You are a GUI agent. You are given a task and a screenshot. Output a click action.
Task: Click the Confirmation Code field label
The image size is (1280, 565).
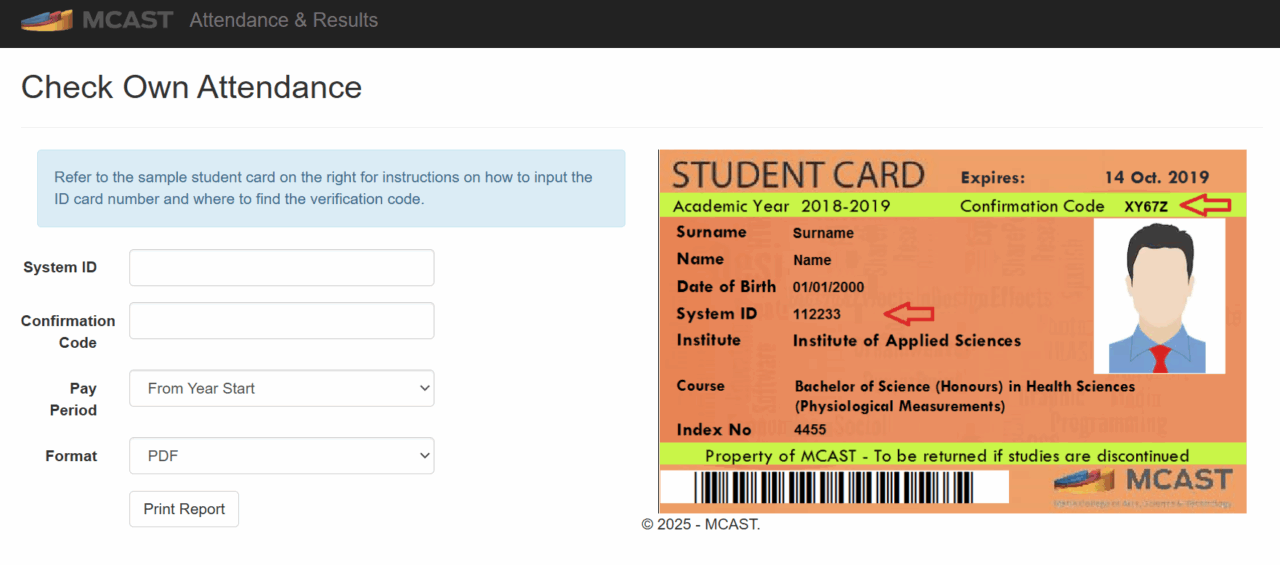pos(68,331)
